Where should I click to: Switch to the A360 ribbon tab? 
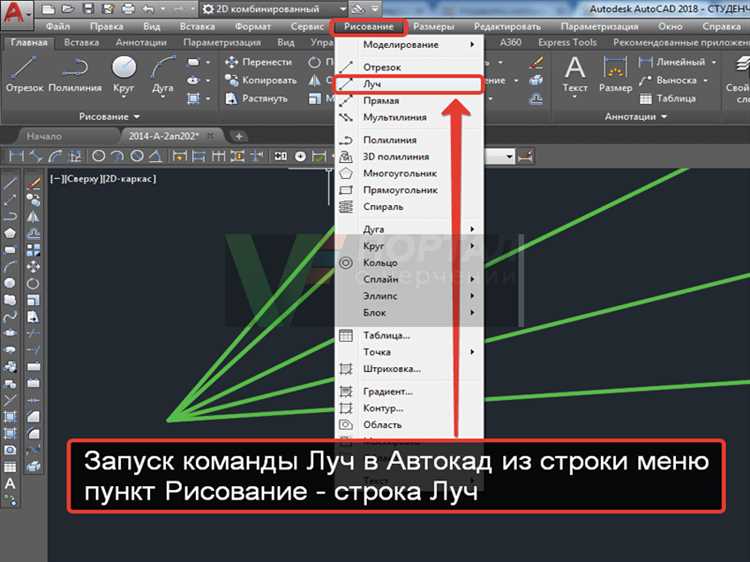click(x=511, y=43)
